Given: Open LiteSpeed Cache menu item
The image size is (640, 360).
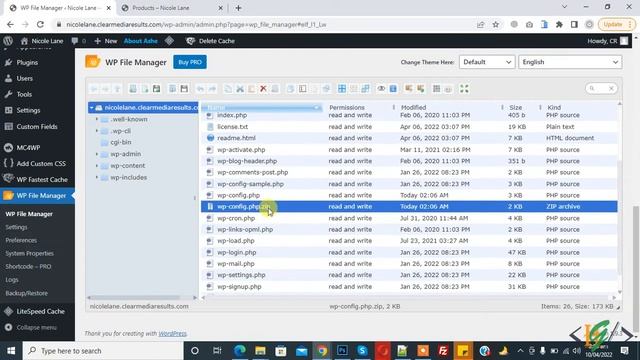Looking at the screenshot, I should point(40,311).
